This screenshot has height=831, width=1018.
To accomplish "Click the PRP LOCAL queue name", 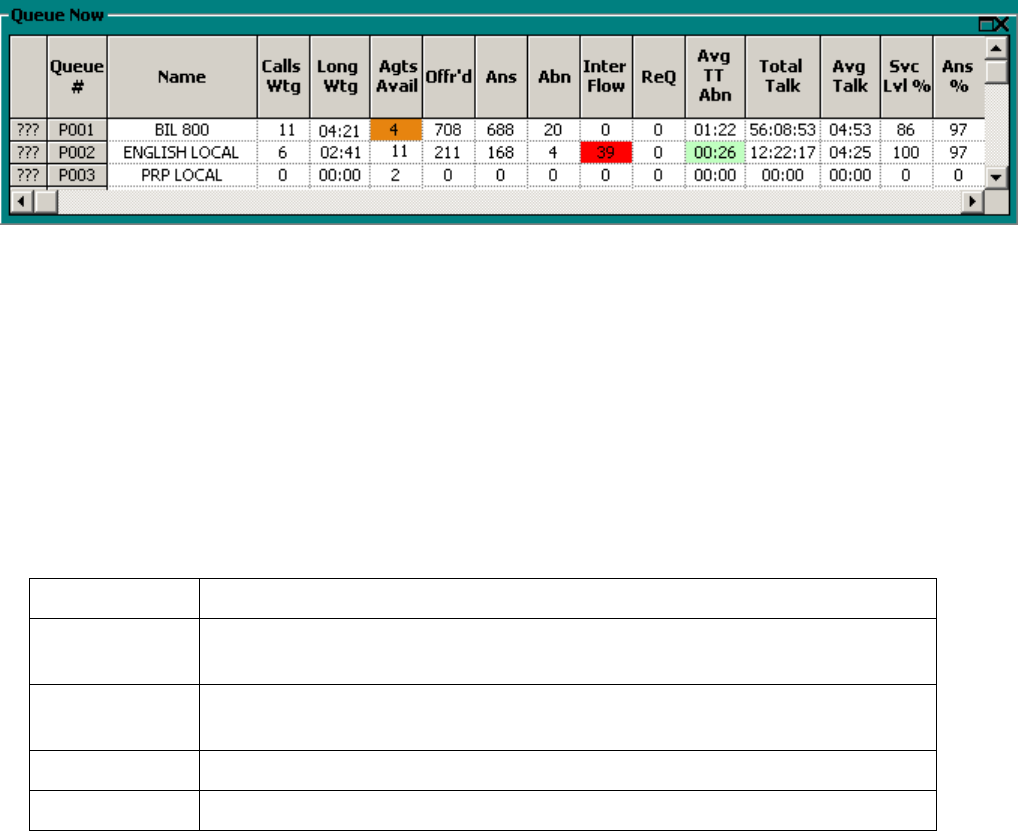I will coord(182,175).
